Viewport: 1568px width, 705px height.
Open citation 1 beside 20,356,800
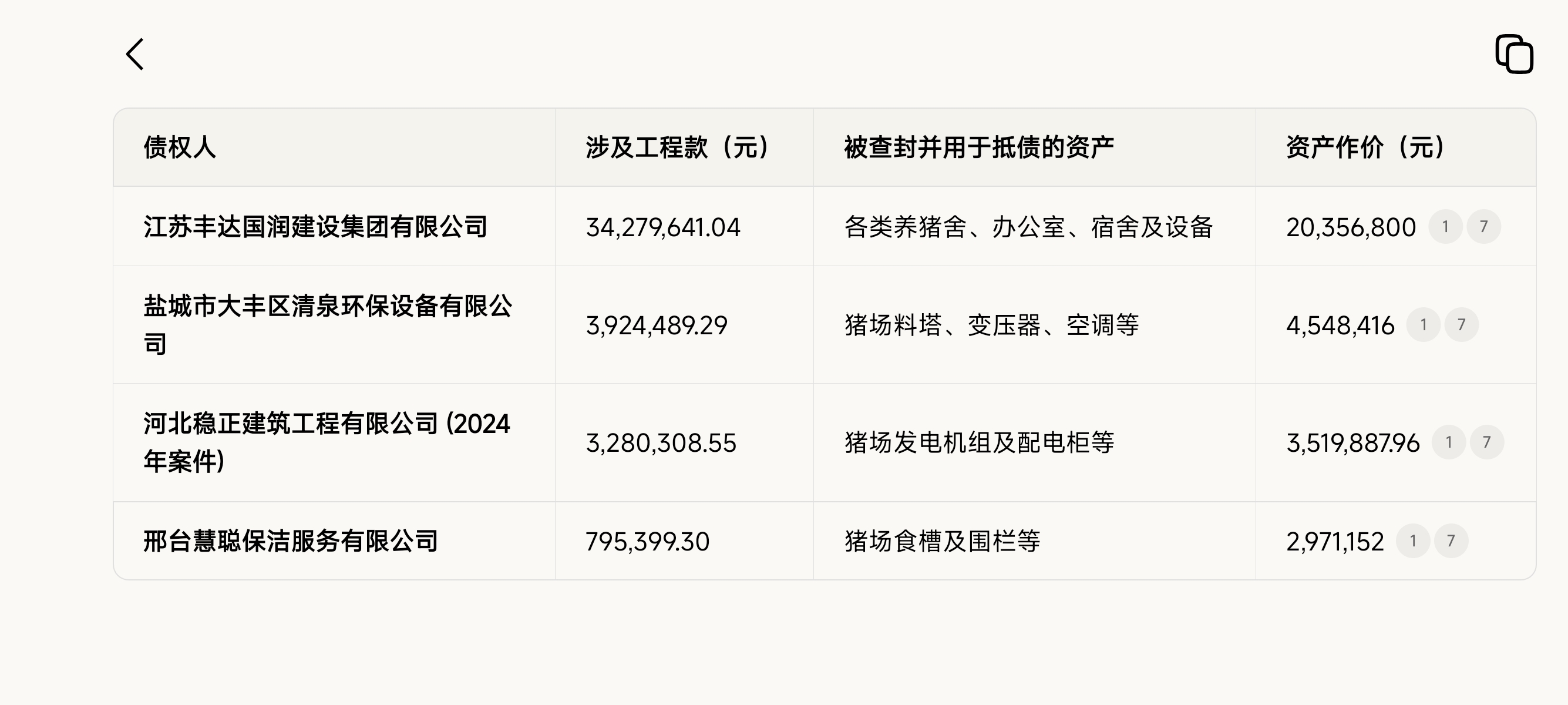point(1445,226)
